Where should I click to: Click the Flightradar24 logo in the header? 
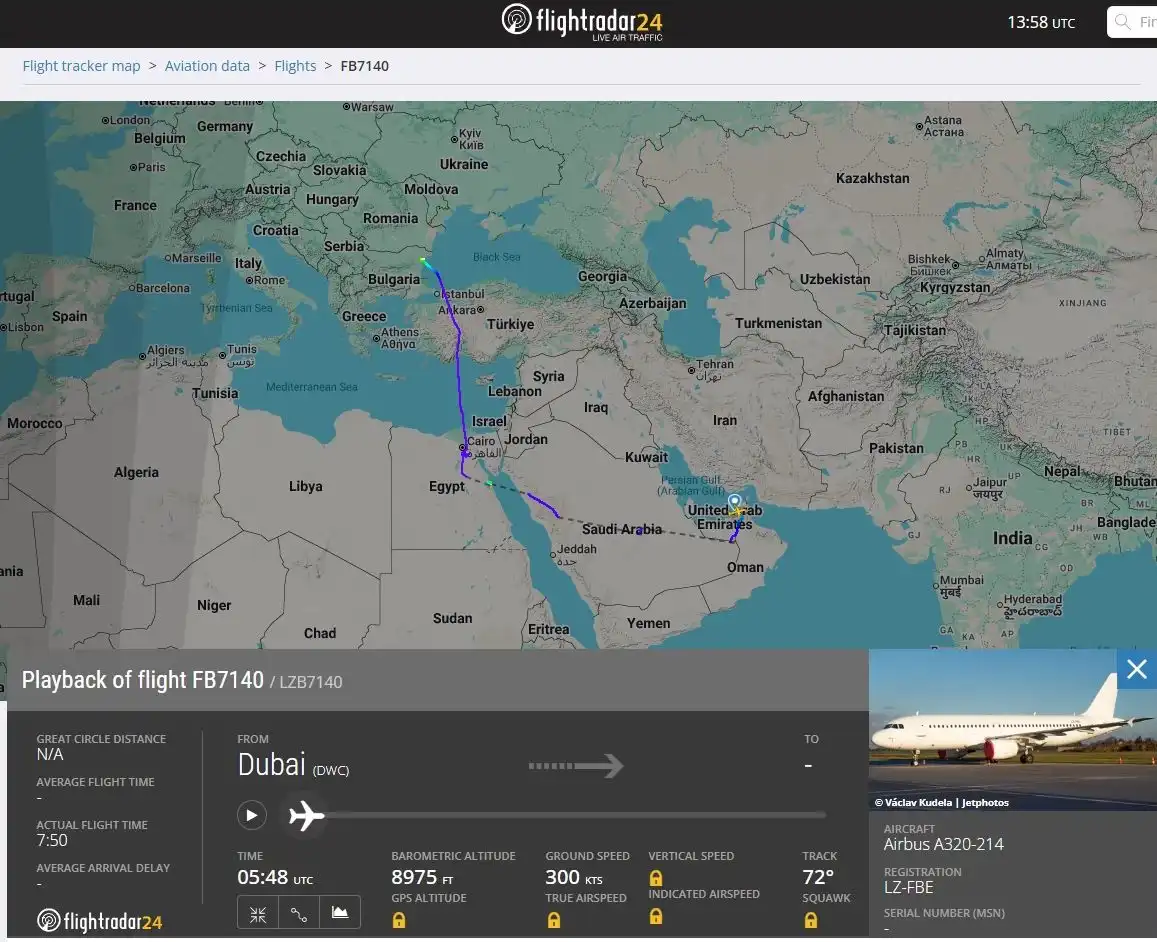pyautogui.click(x=581, y=22)
